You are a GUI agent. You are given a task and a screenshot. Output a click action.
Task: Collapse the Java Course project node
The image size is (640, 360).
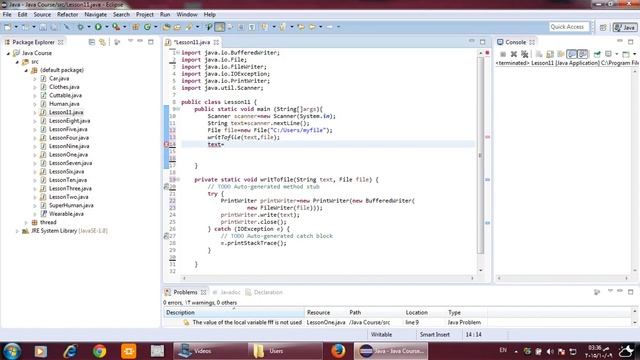click(8, 53)
